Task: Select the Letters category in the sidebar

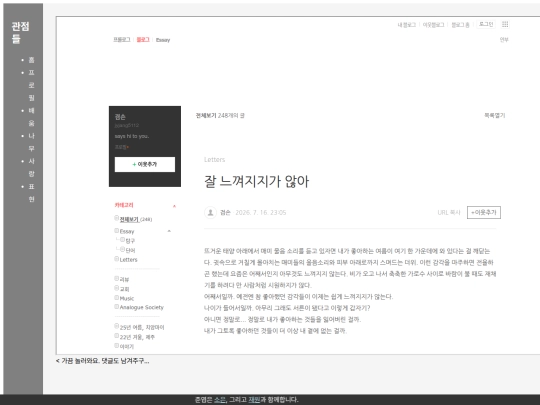Action: pos(128,260)
